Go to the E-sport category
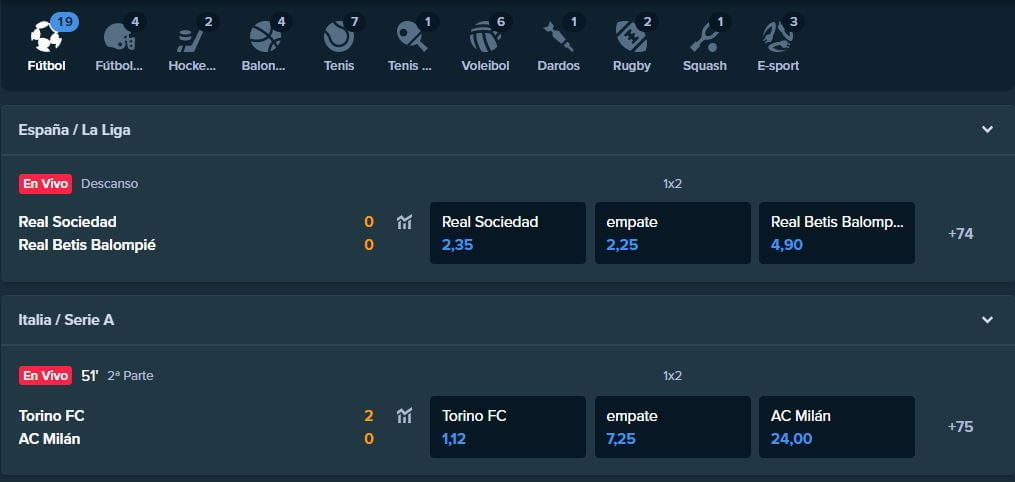The image size is (1015, 482). tap(778, 38)
